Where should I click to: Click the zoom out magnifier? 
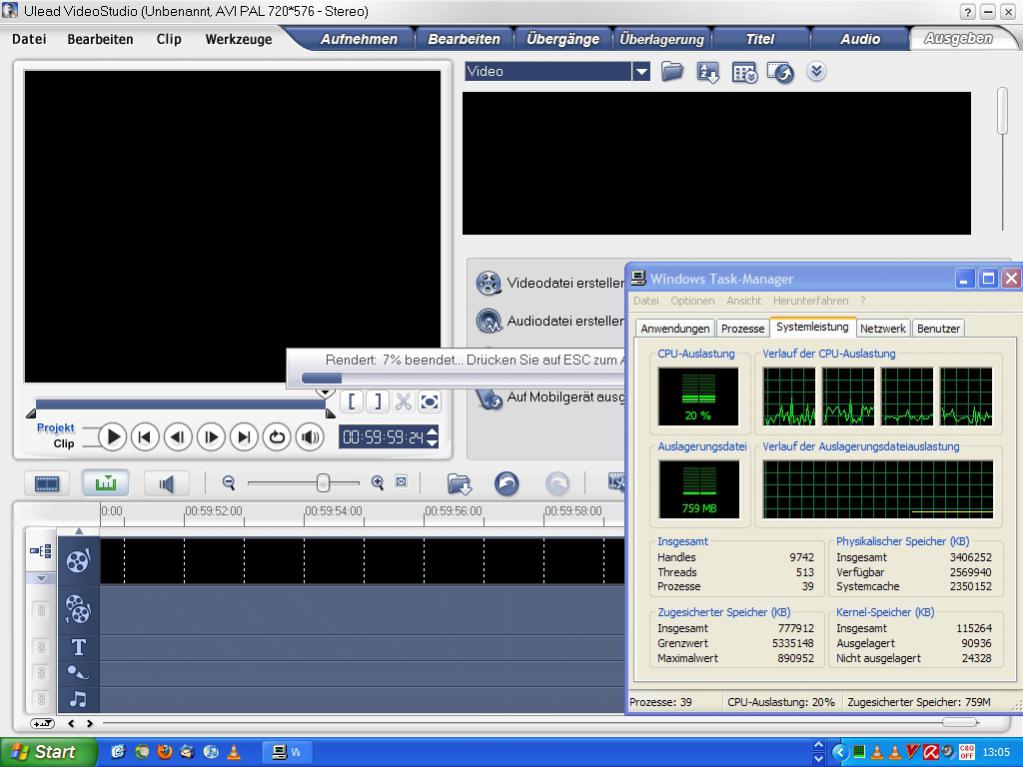point(228,483)
